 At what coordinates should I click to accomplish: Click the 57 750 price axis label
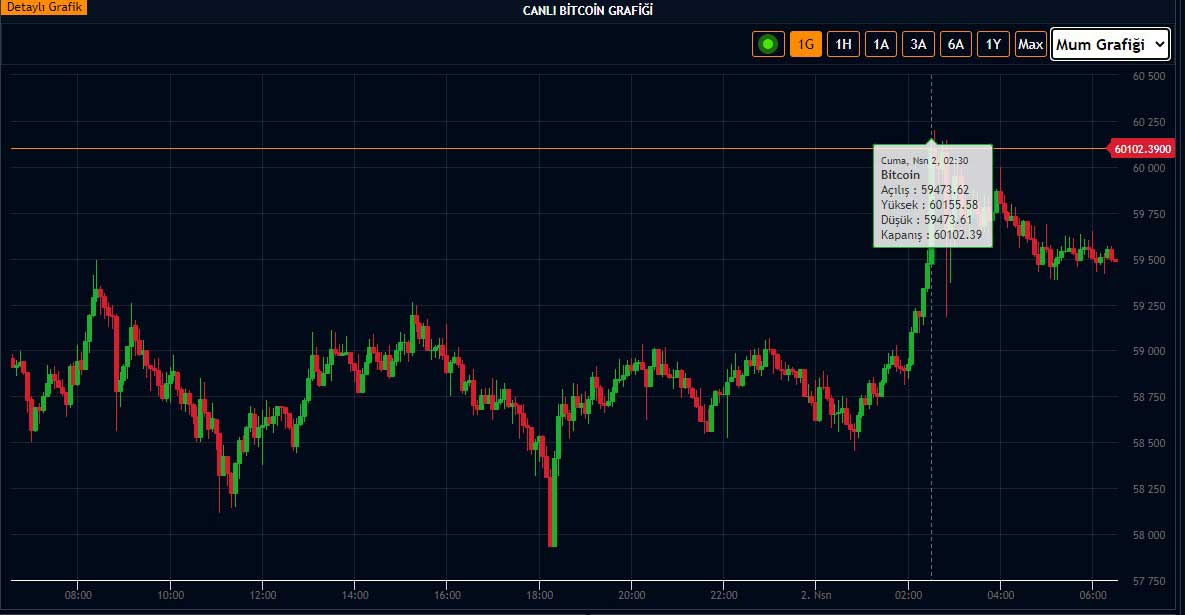(x=1149, y=581)
